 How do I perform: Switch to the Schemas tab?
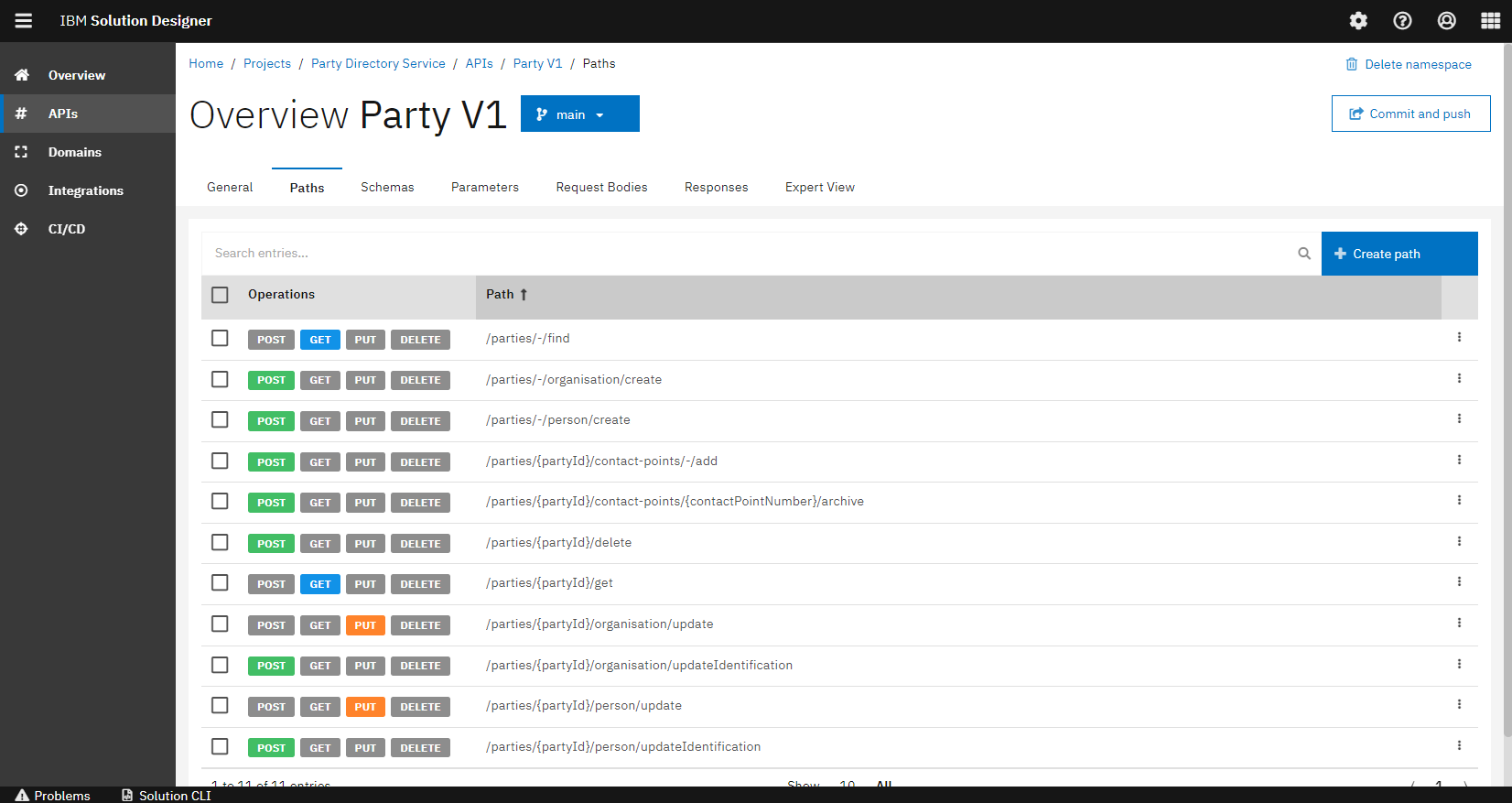pyautogui.click(x=387, y=187)
